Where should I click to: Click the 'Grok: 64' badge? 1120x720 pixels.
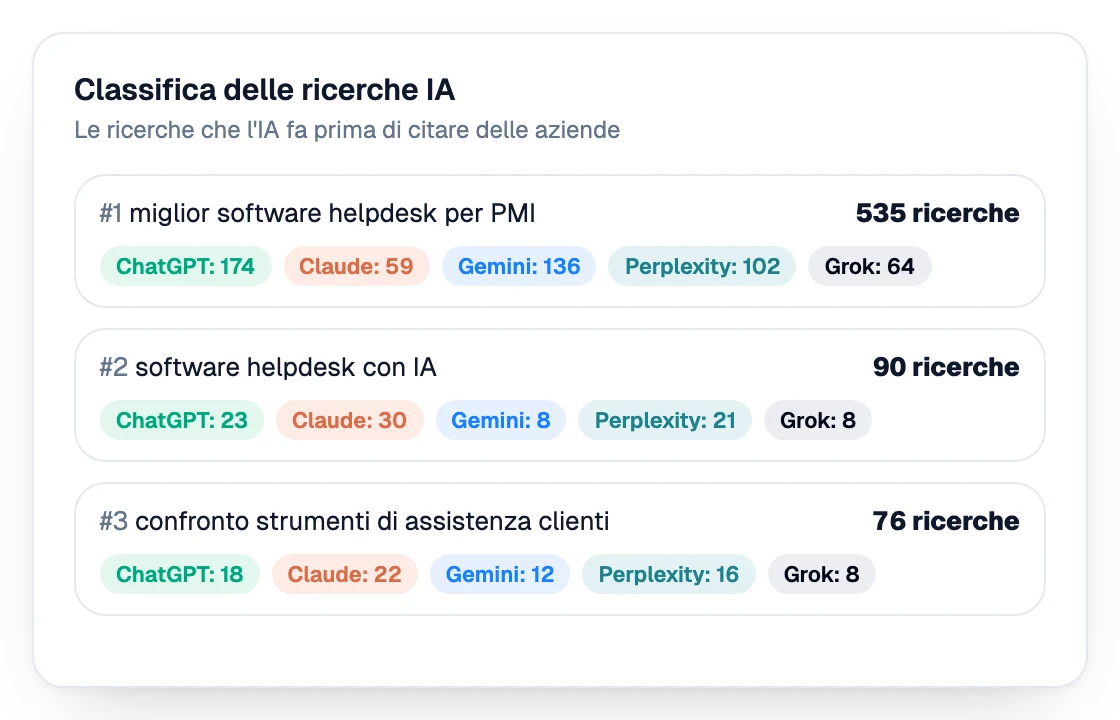click(x=869, y=266)
